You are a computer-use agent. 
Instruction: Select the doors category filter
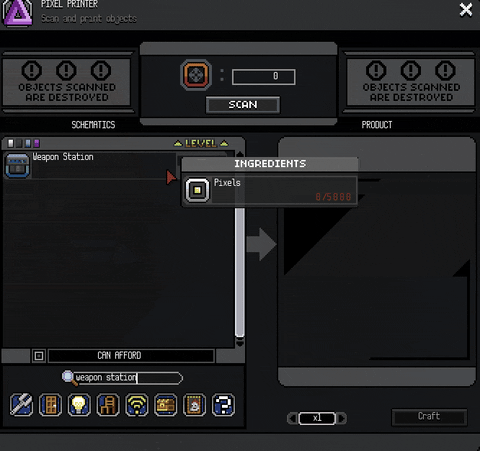pos(50,405)
